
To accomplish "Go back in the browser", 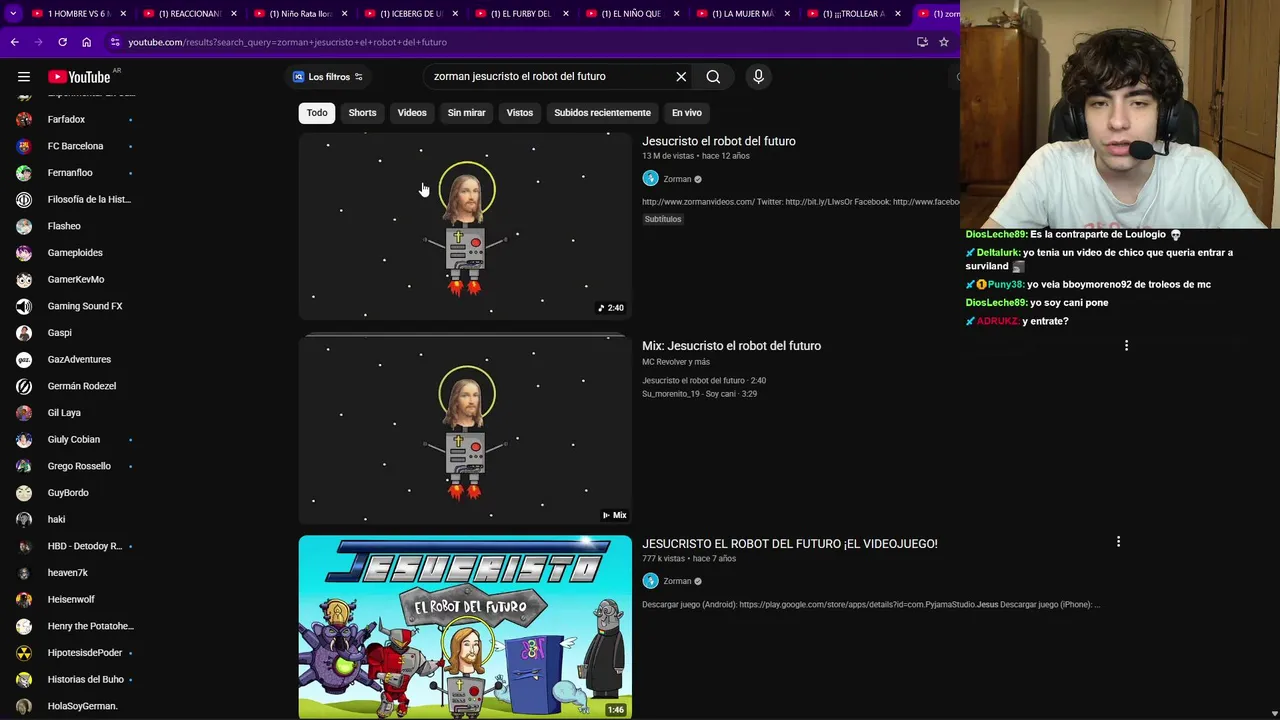I will (14, 42).
